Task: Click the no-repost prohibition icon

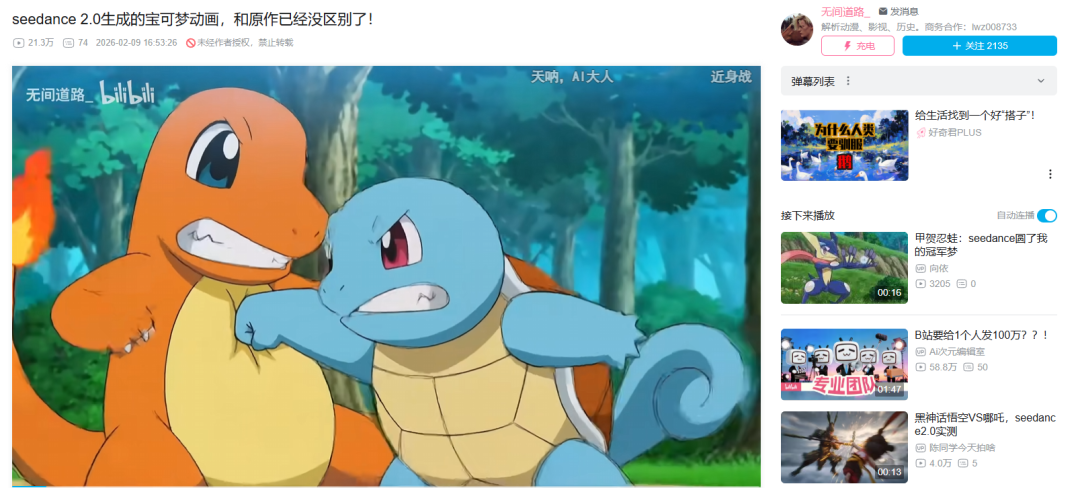Action: tap(191, 43)
